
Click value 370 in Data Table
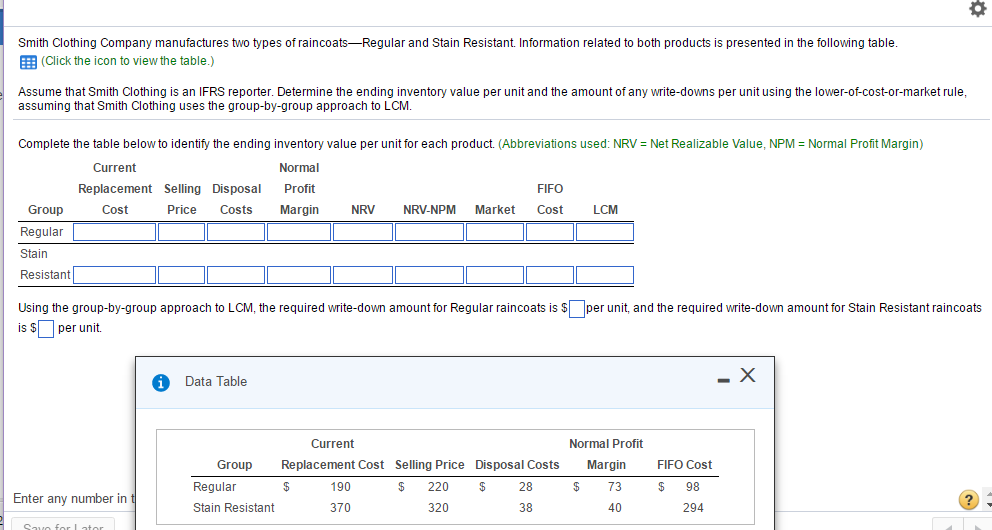point(340,508)
